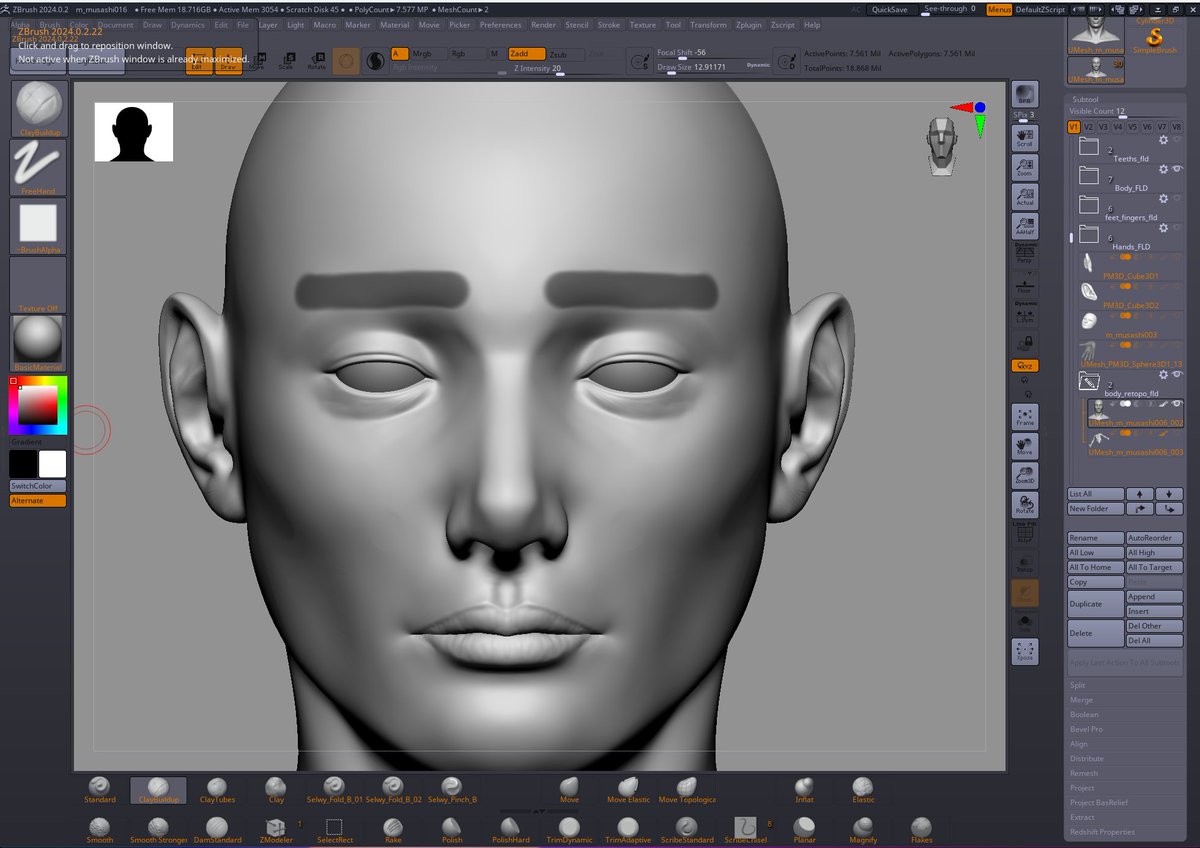Expand the Project BasRelief section
The width and height of the screenshot is (1200, 848).
click(1098, 803)
